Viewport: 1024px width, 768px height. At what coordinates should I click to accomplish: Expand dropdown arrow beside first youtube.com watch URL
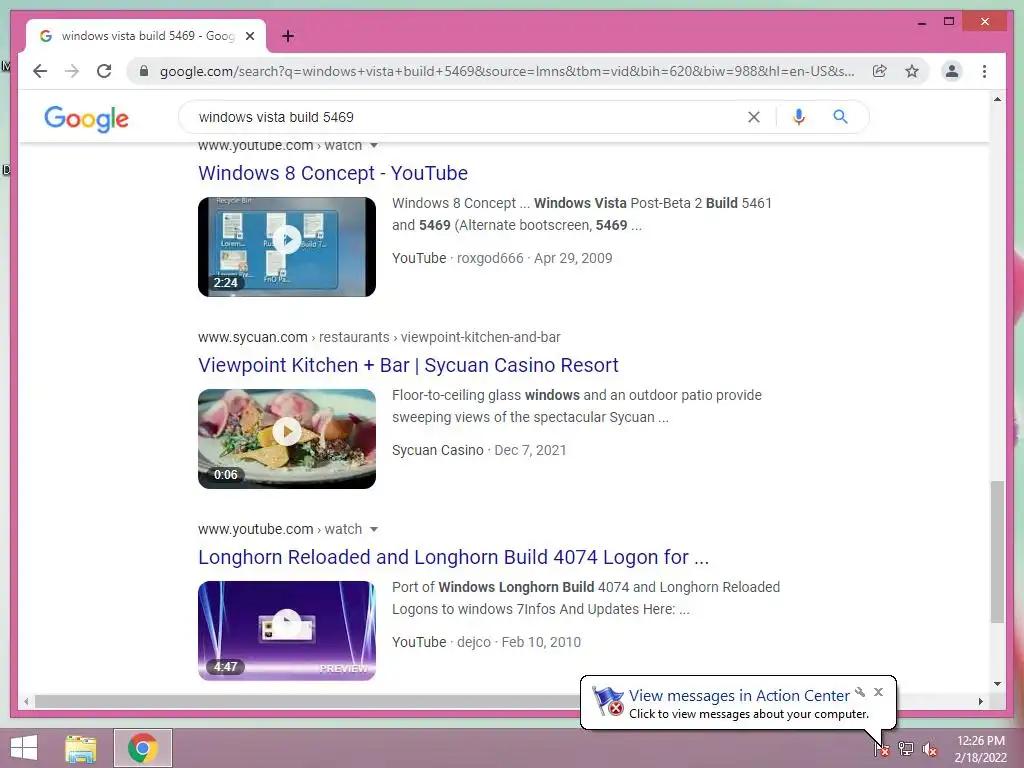[374, 146]
